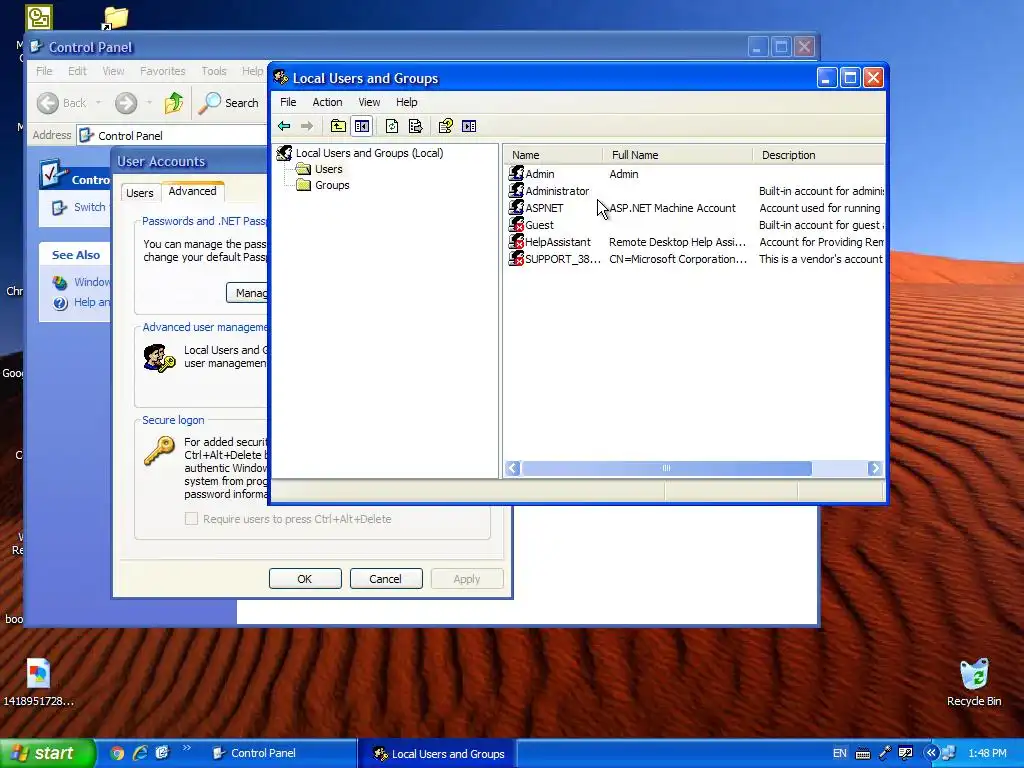
Task: Toggle the Show/Hide Console Tree button
Action: (362, 126)
